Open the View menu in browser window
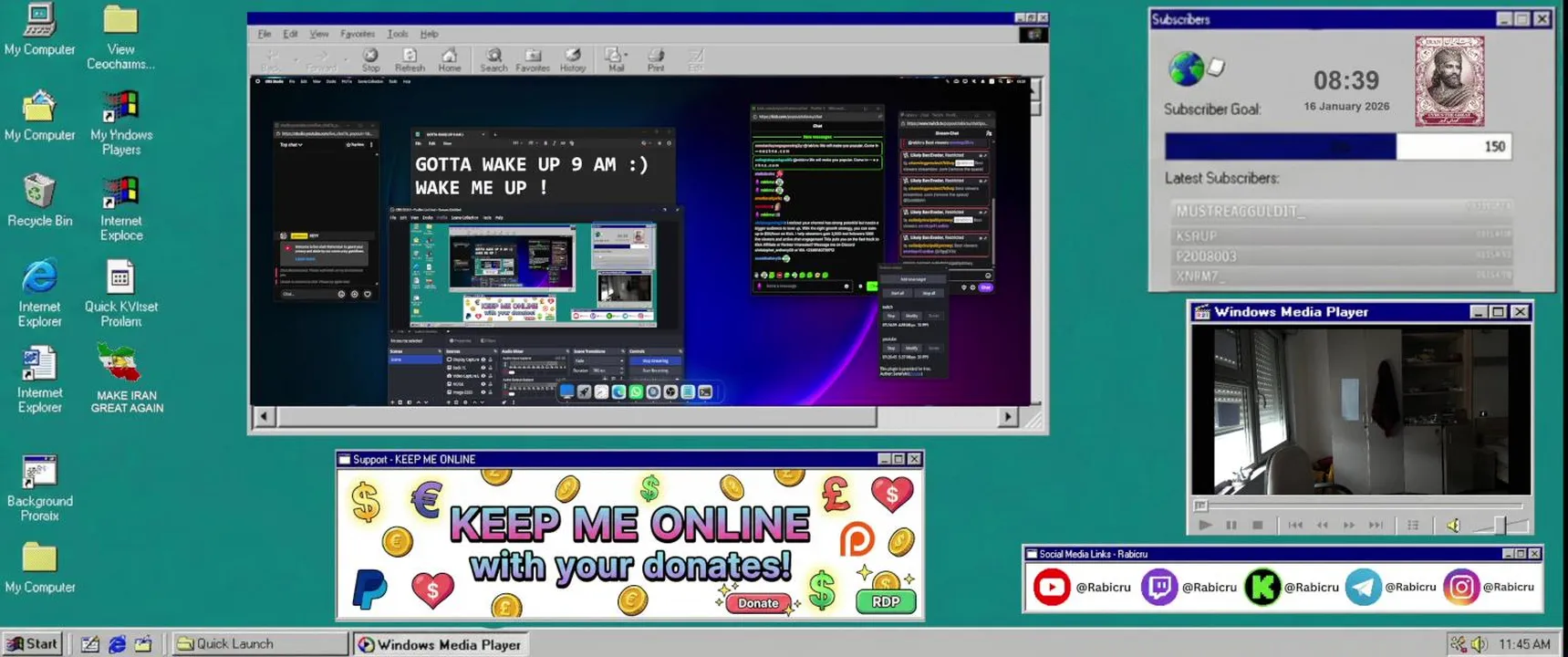The width and height of the screenshot is (1568, 657). click(x=318, y=34)
